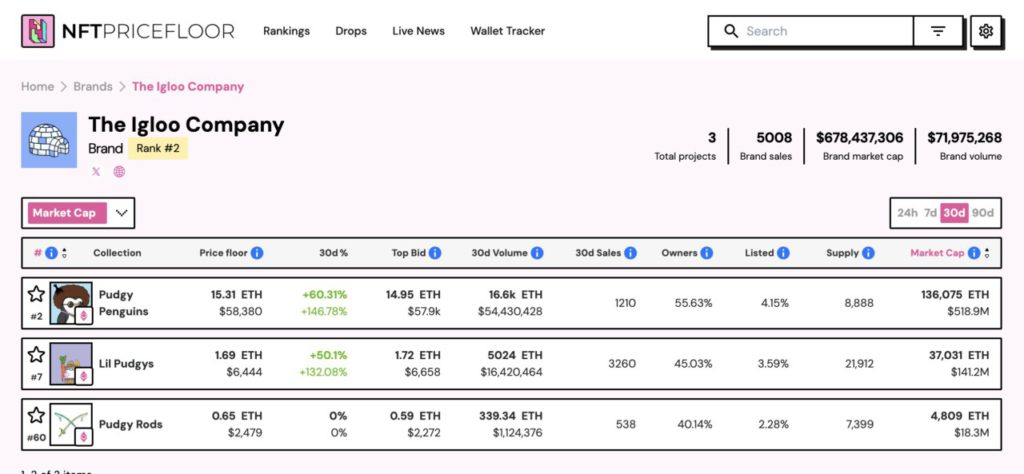This screenshot has width=1024, height=474.
Task: Open the search filter sliders icon
Action: pyautogui.click(x=938, y=31)
